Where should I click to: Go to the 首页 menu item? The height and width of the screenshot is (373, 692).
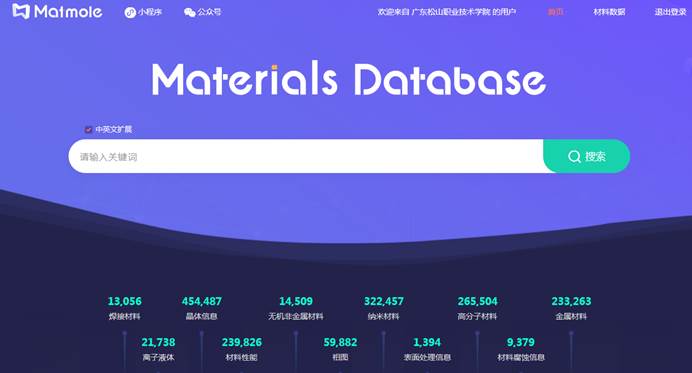(555, 12)
